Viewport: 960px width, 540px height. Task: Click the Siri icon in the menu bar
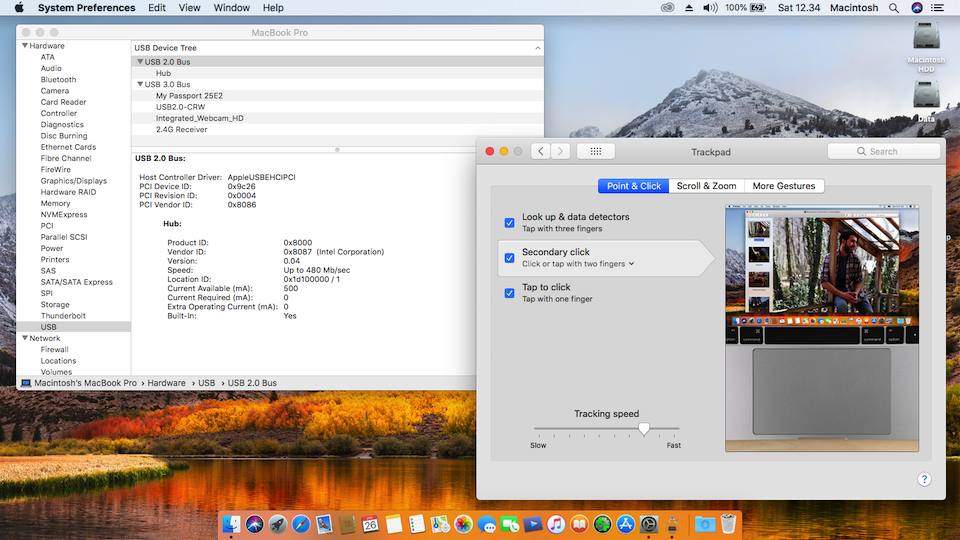918,8
